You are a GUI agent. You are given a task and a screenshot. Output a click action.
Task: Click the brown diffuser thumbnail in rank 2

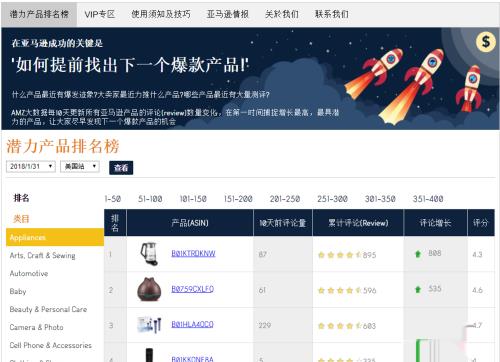(x=149, y=289)
